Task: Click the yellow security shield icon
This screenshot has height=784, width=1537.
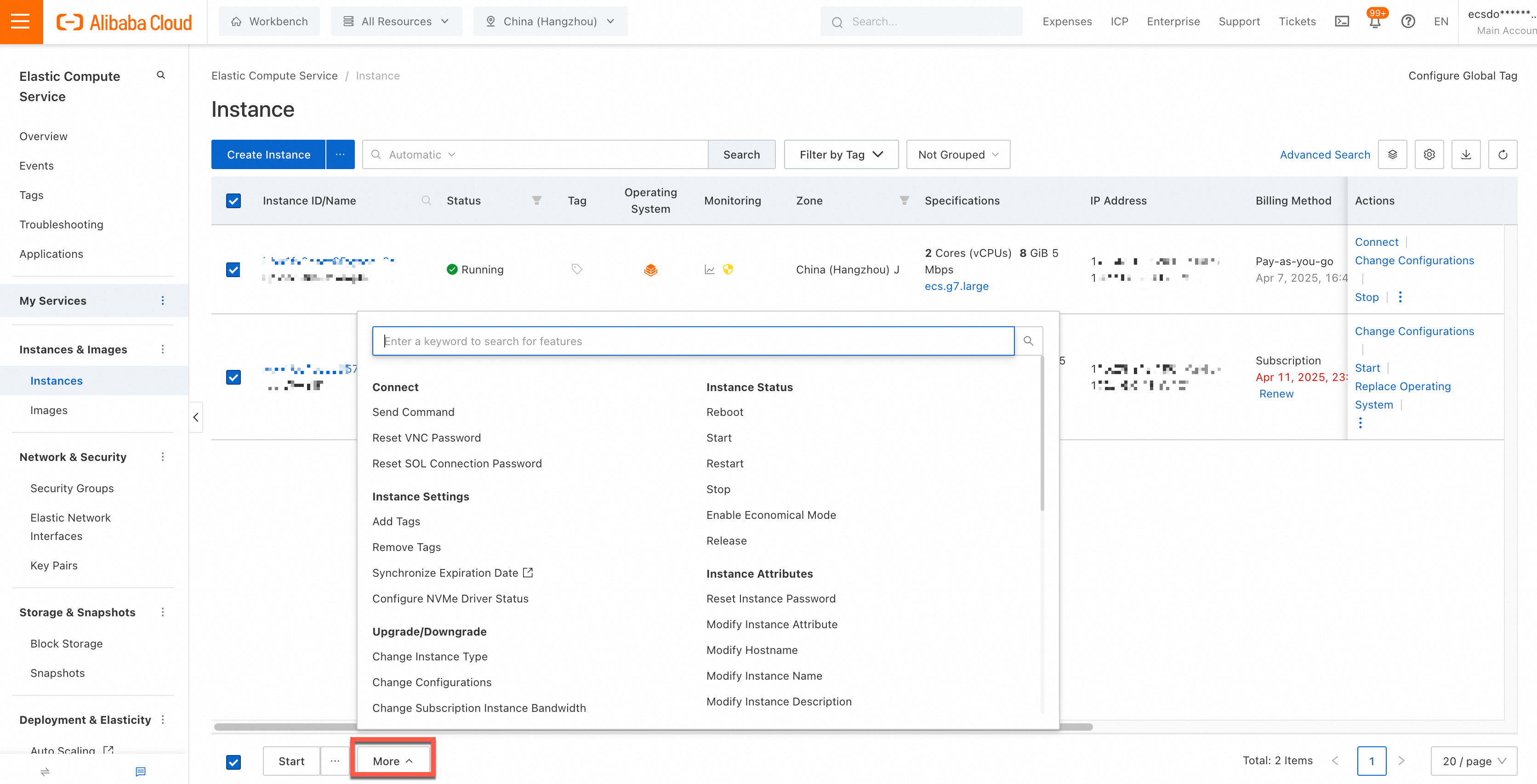Action: (727, 270)
